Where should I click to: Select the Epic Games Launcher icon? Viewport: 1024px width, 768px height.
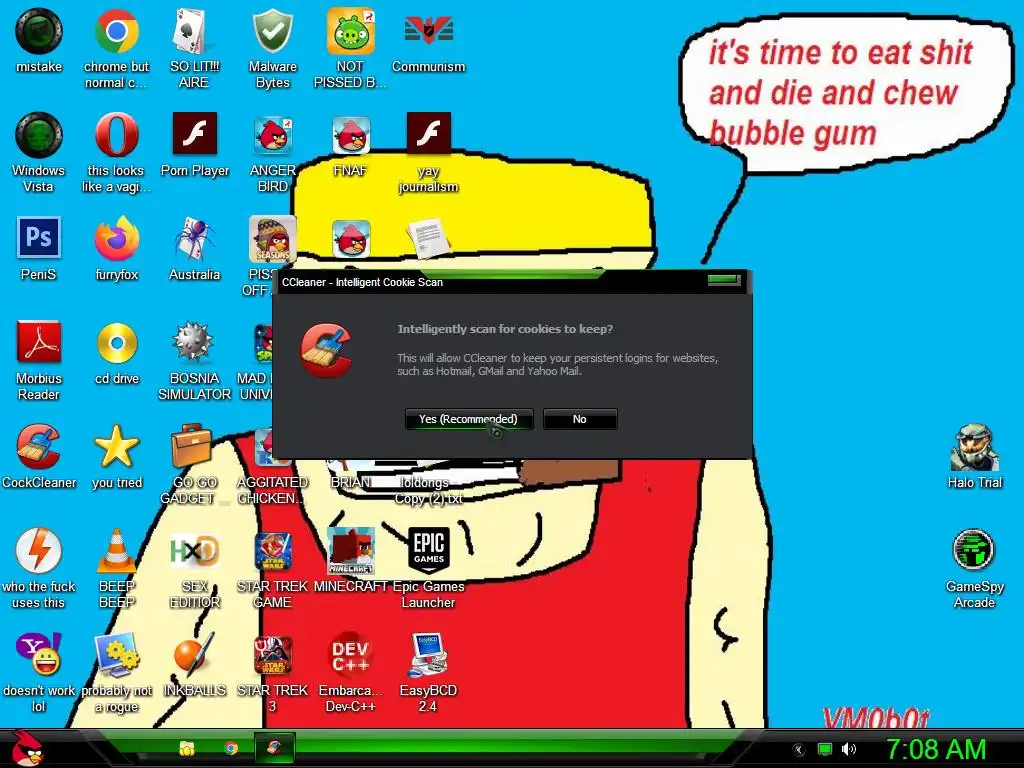pyautogui.click(x=428, y=568)
